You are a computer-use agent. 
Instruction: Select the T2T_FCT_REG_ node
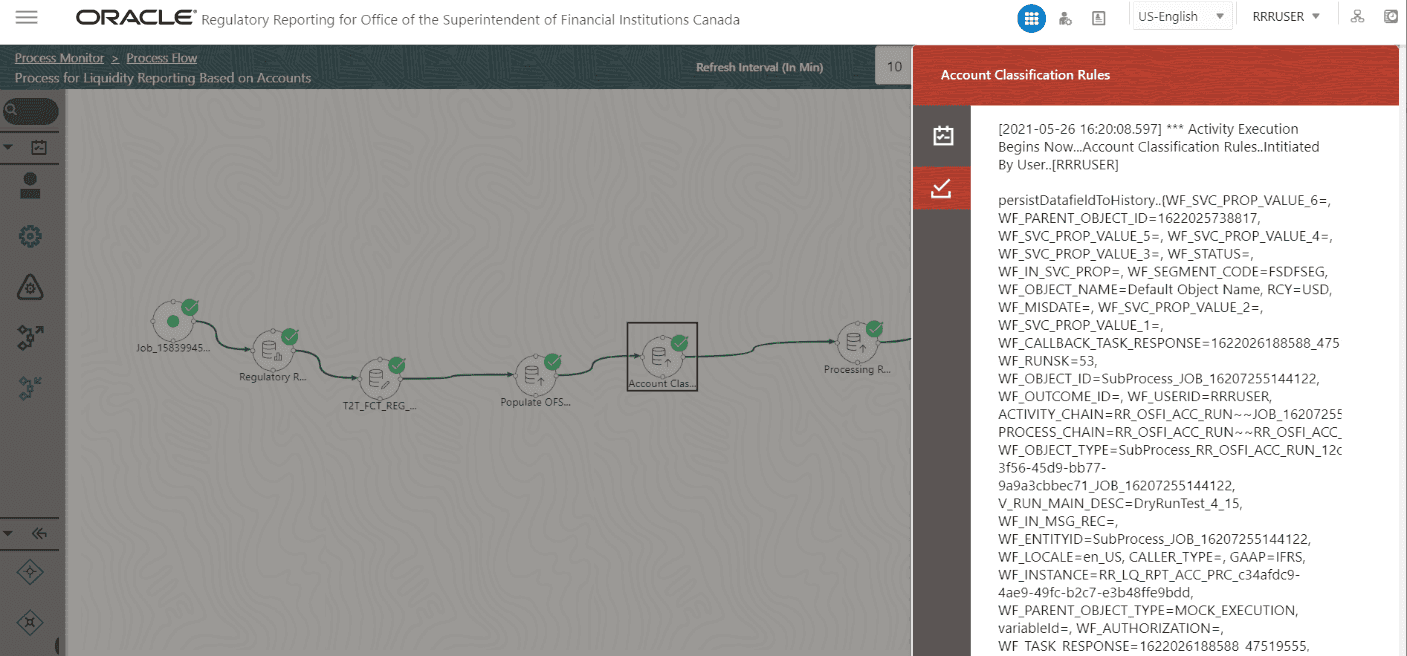pos(378,380)
